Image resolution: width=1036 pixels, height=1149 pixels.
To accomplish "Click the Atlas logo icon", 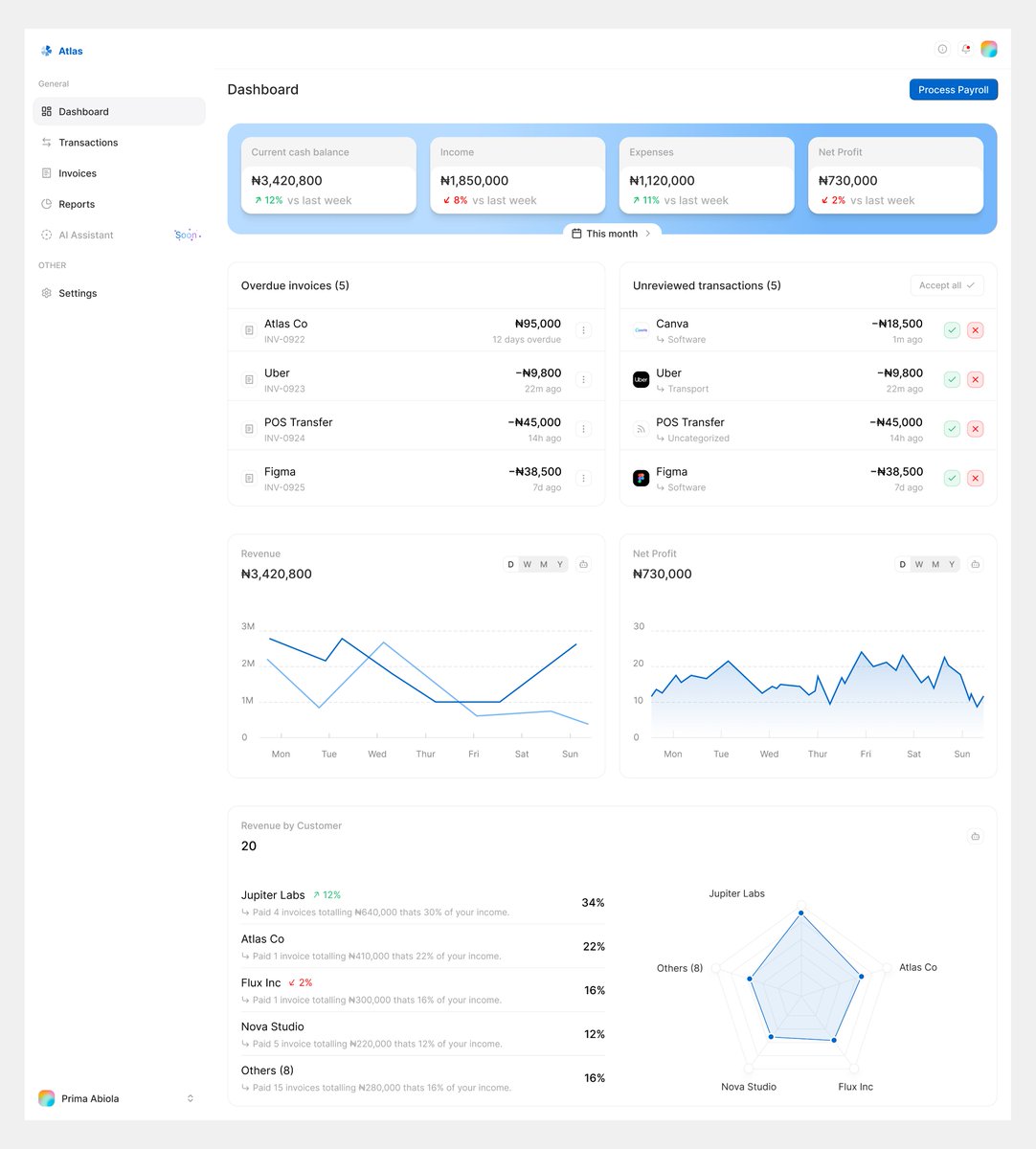I will tap(46, 51).
